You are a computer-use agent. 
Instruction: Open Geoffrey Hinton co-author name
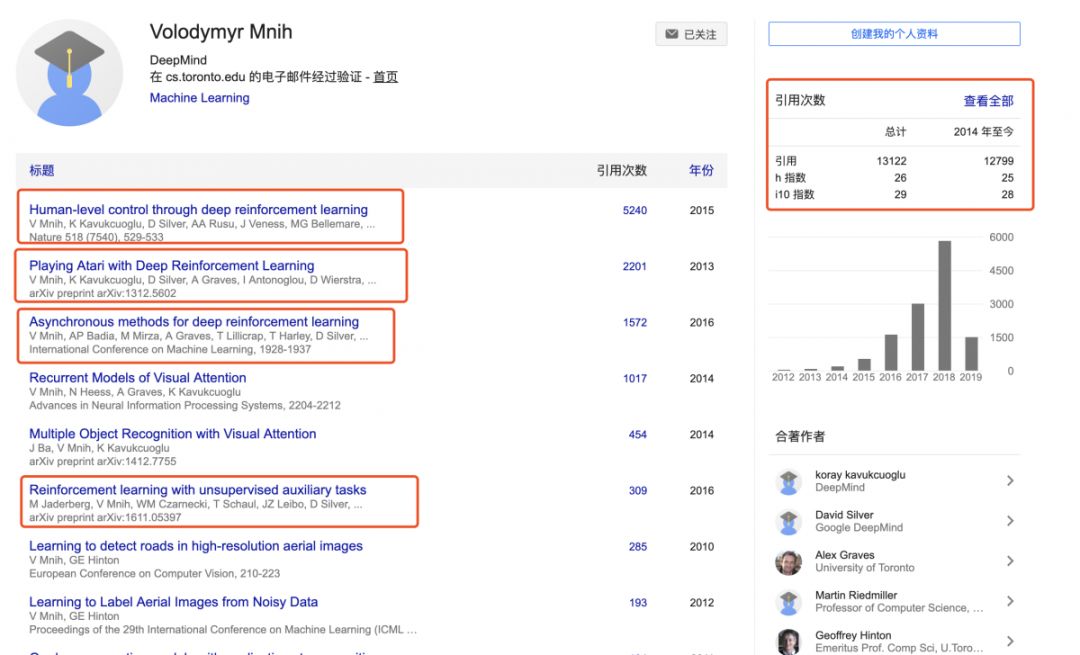pyautogui.click(x=853, y=635)
